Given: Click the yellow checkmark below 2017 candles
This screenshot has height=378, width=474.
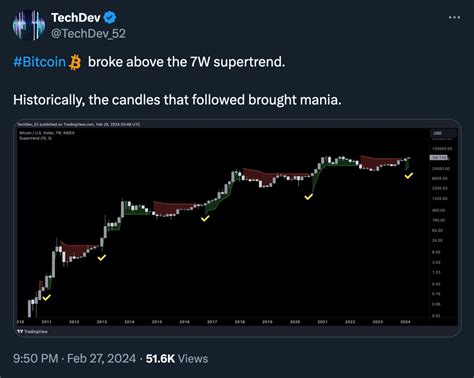Looking at the screenshot, I should point(205,218).
